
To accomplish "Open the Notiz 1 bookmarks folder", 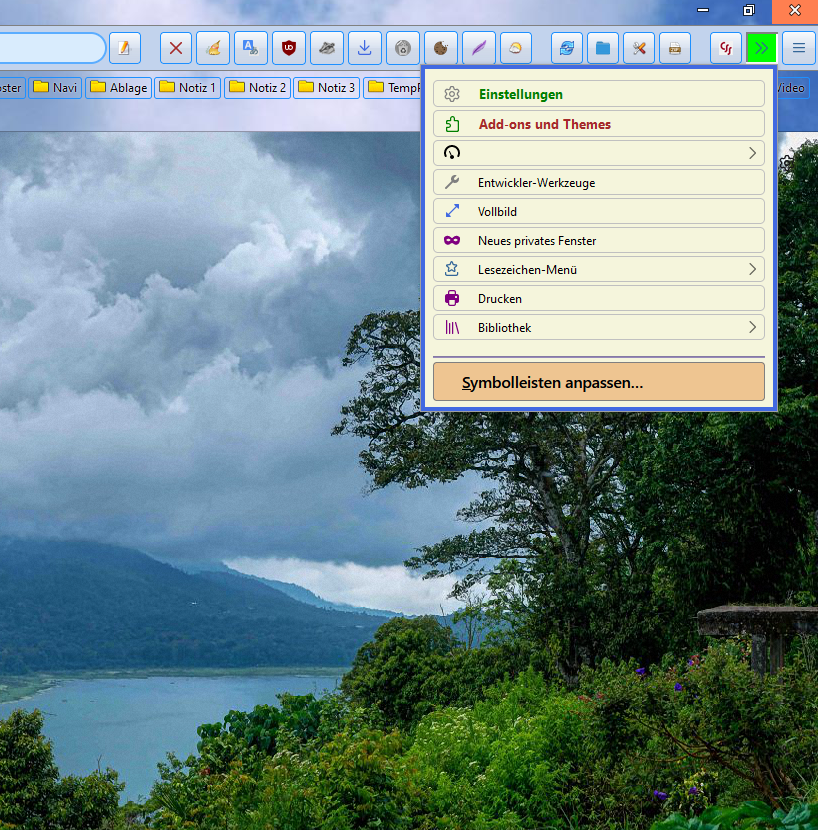I will tap(187, 87).
